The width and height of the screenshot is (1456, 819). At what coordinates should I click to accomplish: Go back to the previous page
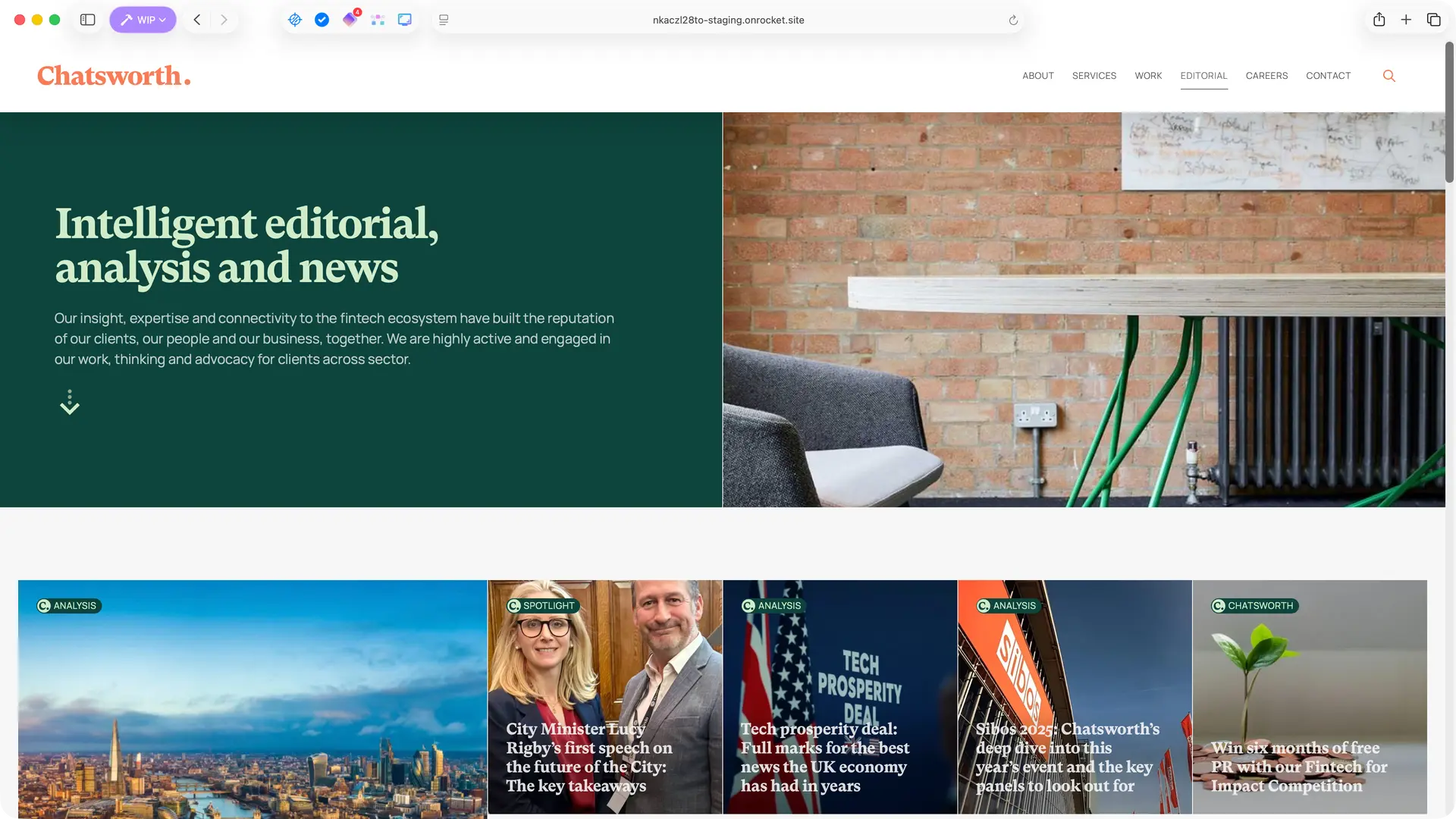tap(197, 20)
